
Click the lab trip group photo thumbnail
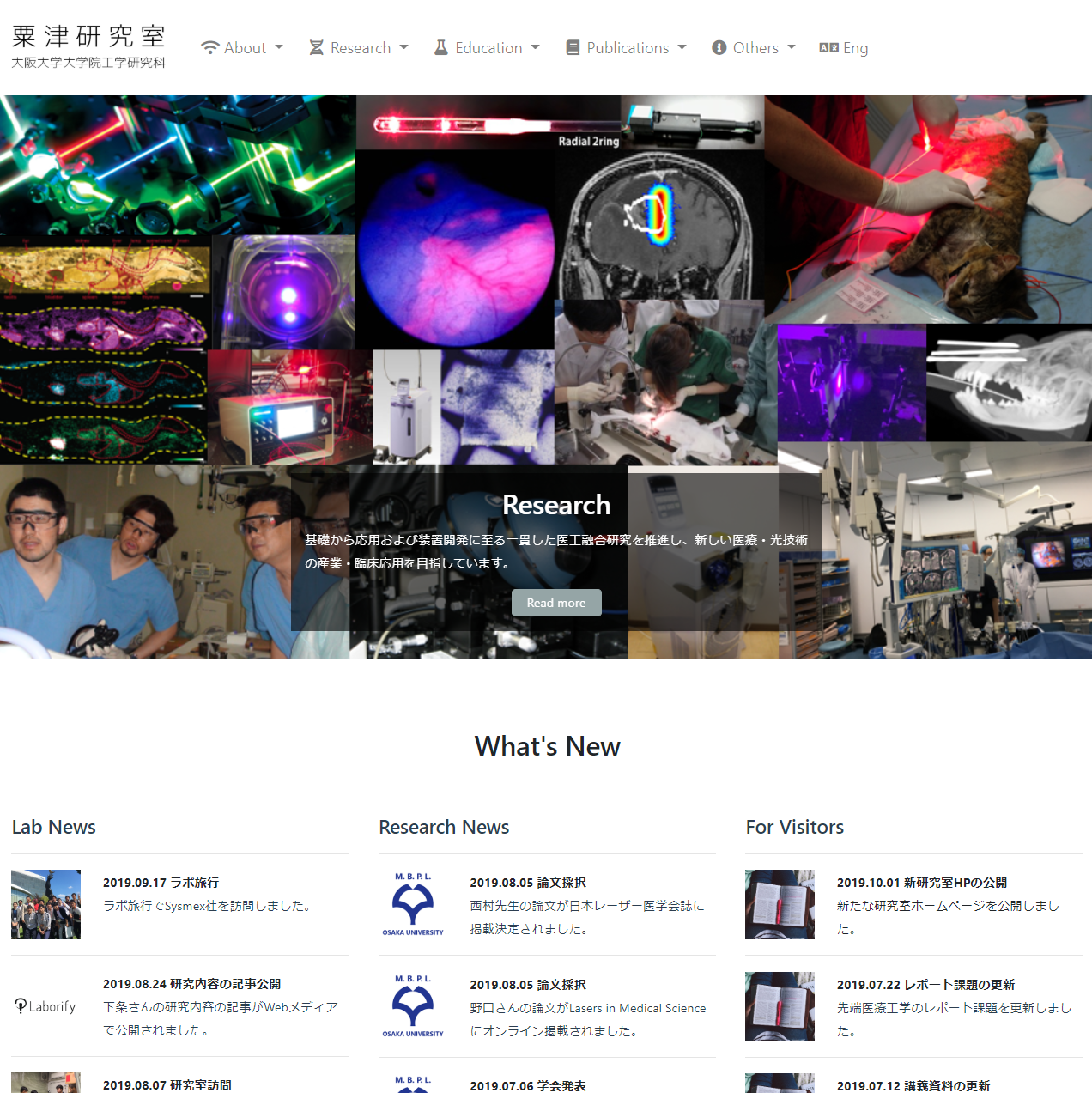(45, 905)
